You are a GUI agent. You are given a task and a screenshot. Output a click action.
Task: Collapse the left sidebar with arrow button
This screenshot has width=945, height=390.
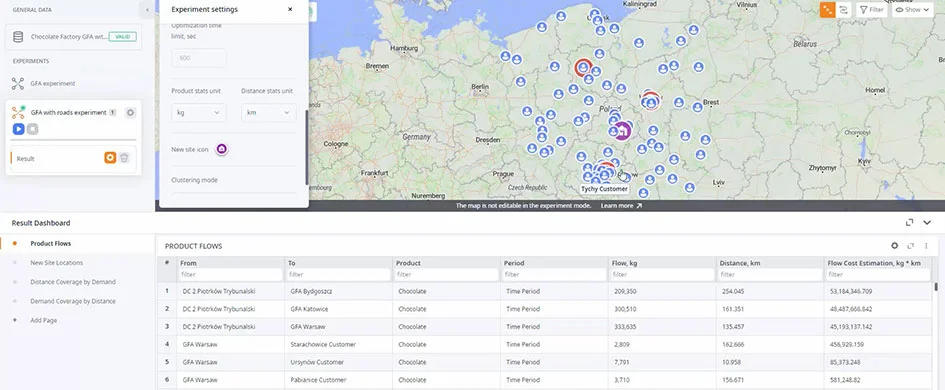click(148, 10)
